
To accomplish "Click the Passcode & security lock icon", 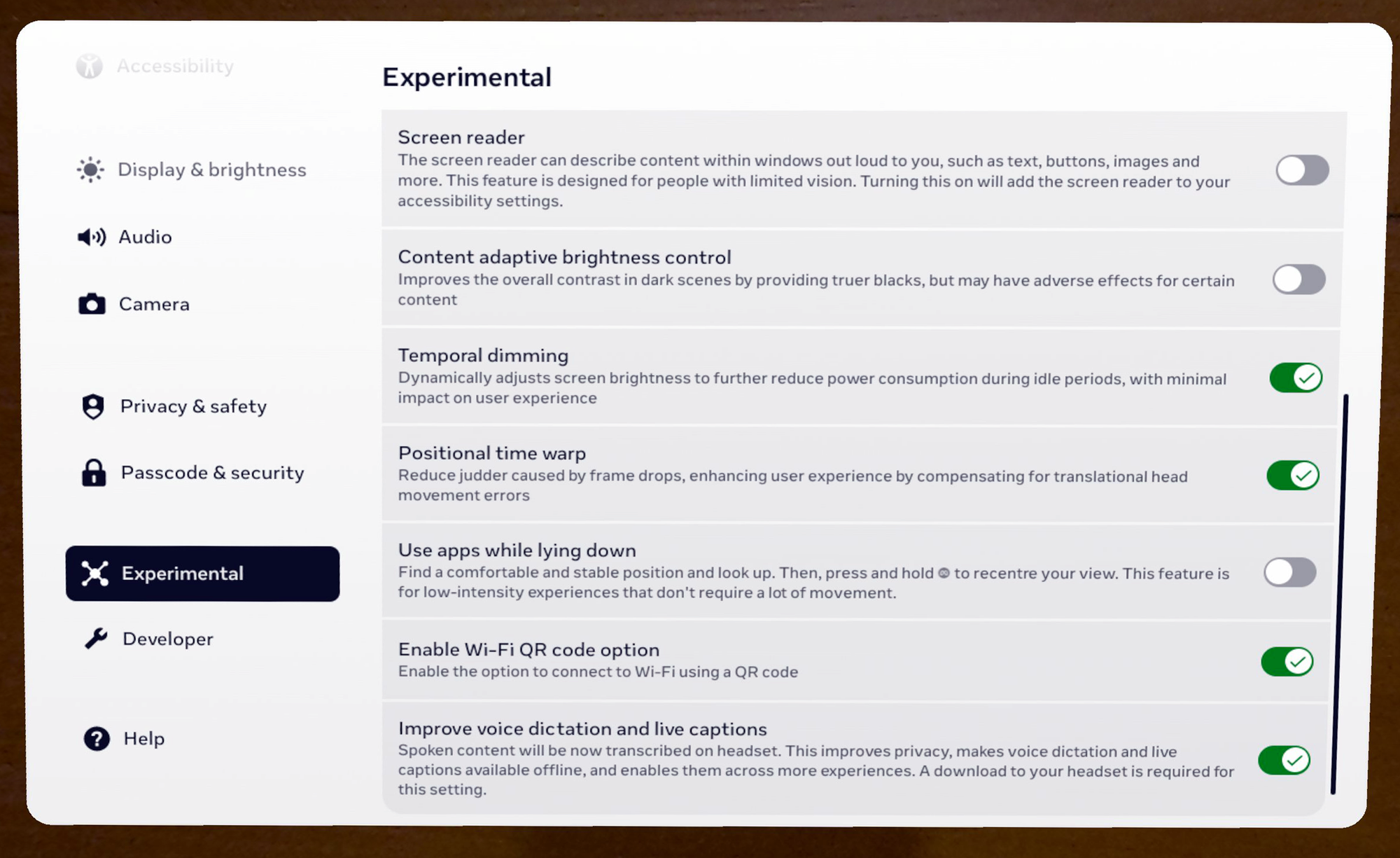I will (94, 473).
